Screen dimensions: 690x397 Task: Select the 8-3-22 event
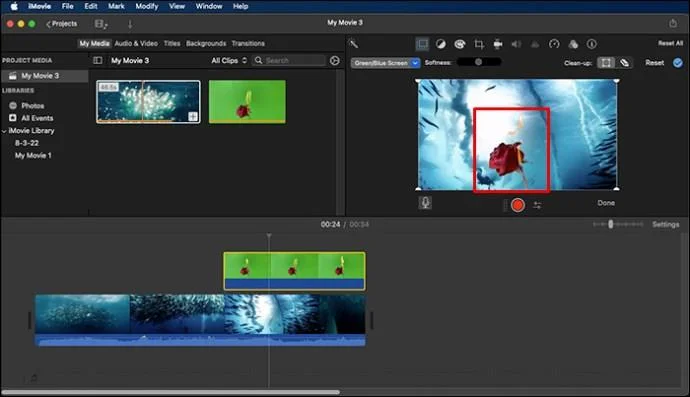[26, 143]
